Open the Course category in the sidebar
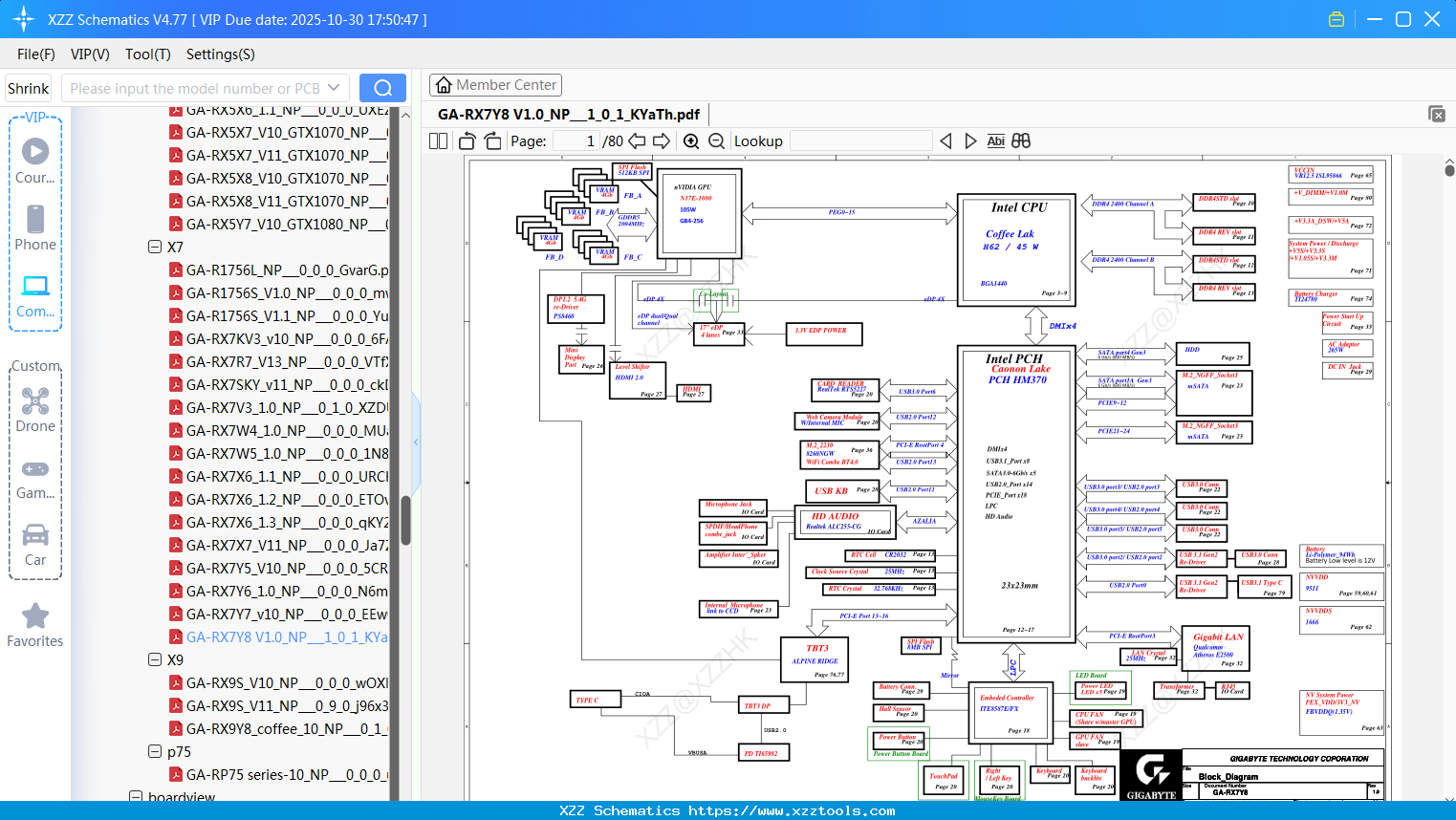This screenshot has width=1456, height=820. pyautogui.click(x=35, y=161)
